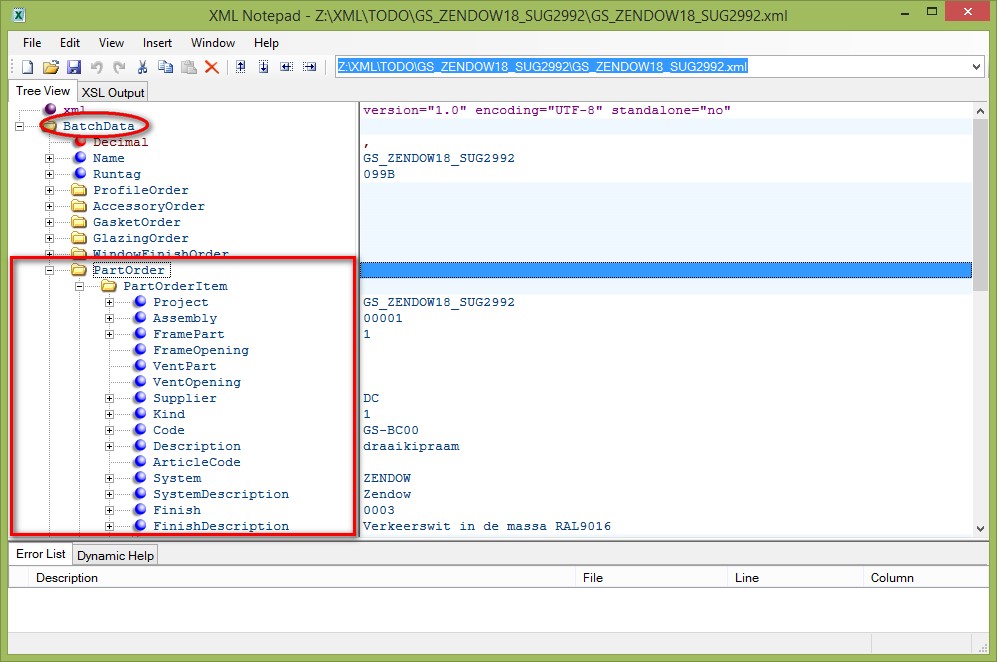This screenshot has width=997, height=662.
Task: Expand the Description tree node
Action: pos(109,446)
